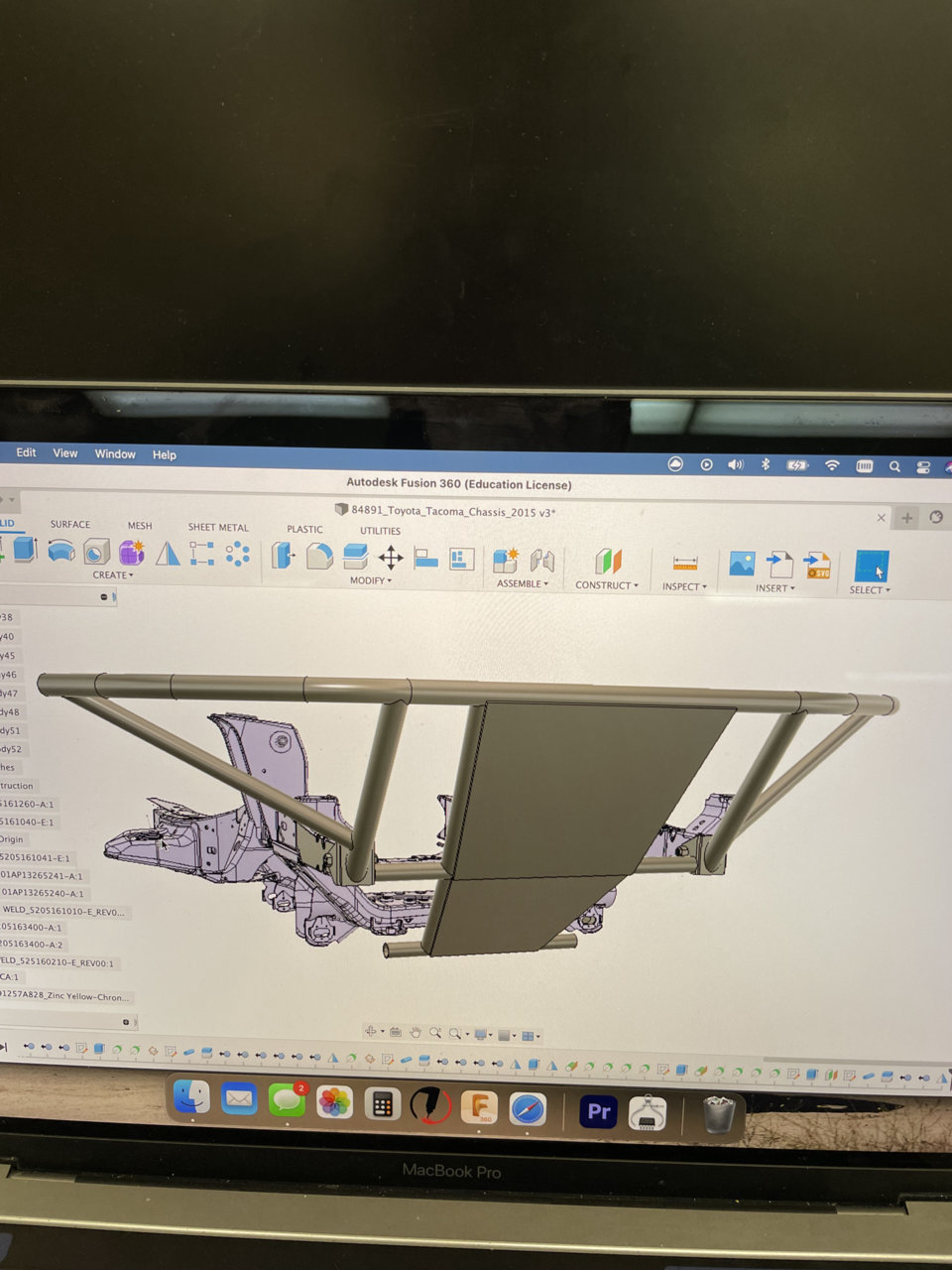Activate the Select tool
The height and width of the screenshot is (1270, 952).
pos(872,567)
